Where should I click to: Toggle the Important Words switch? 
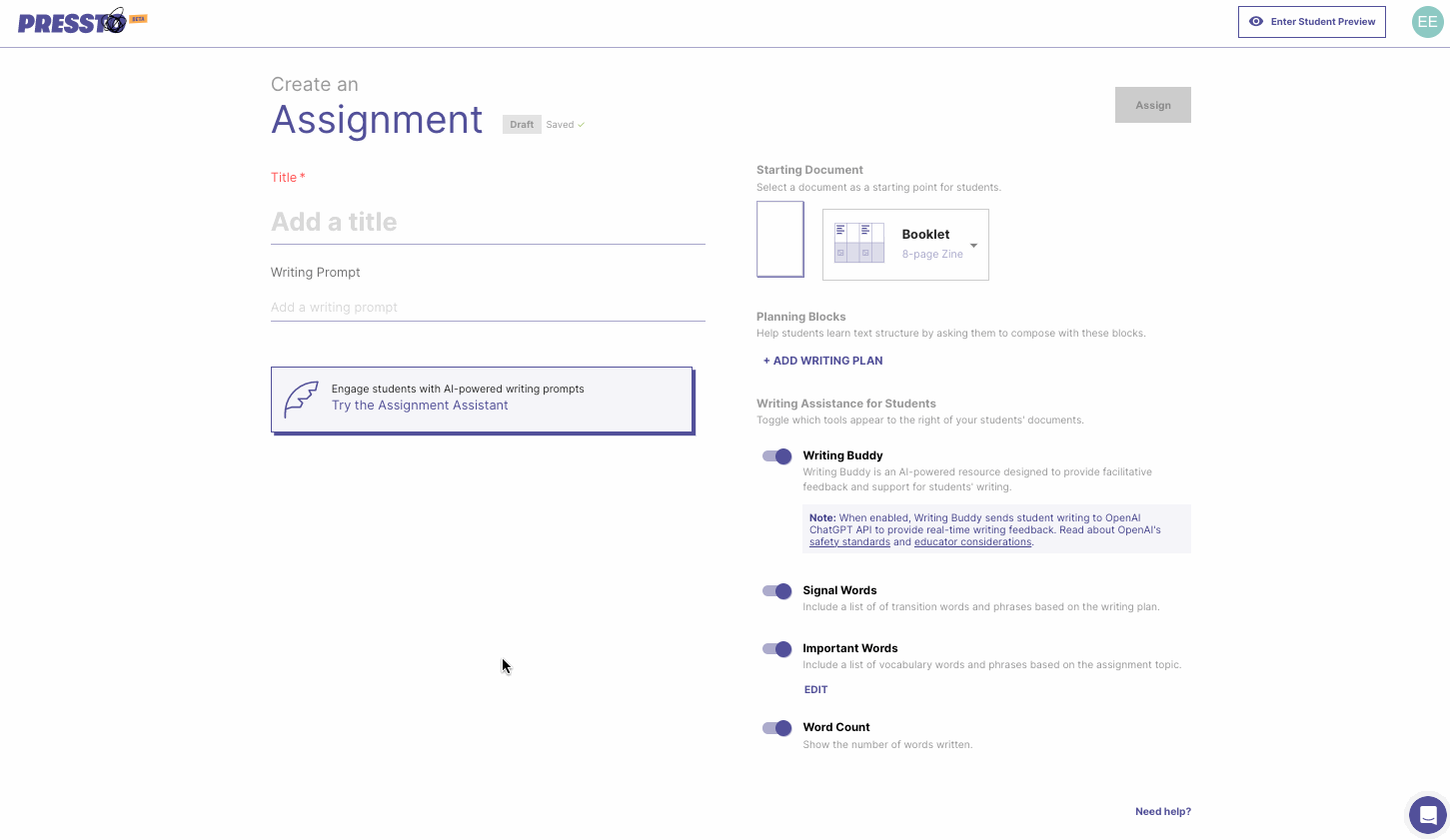[776, 649]
